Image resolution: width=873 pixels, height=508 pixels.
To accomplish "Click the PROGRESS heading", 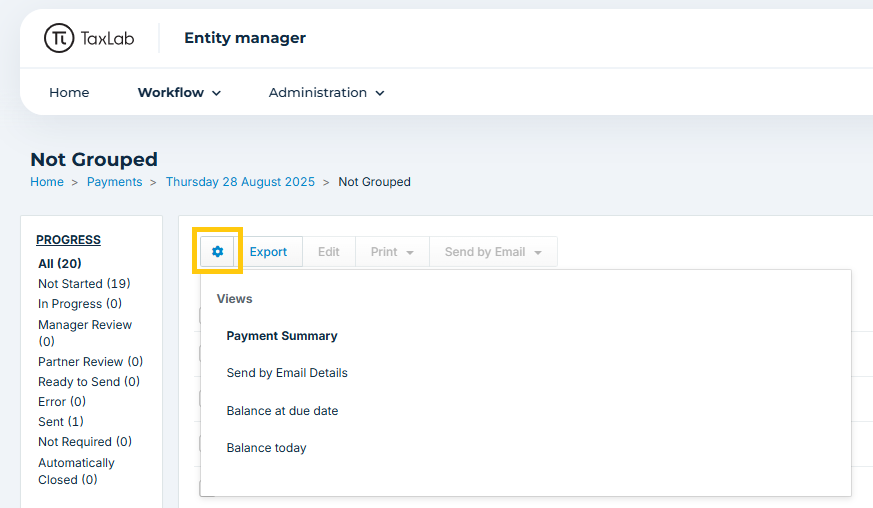I will coord(68,240).
